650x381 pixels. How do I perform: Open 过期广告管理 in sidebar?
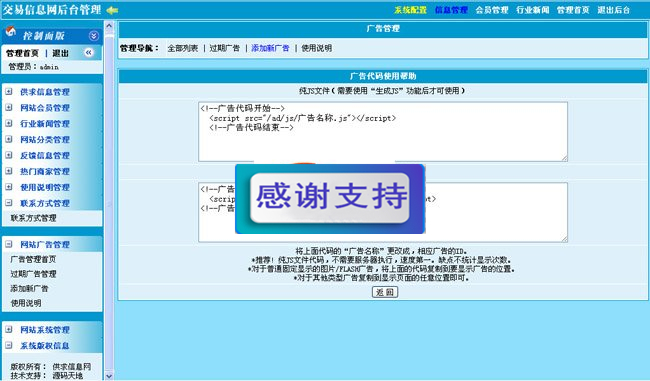tap(33, 274)
